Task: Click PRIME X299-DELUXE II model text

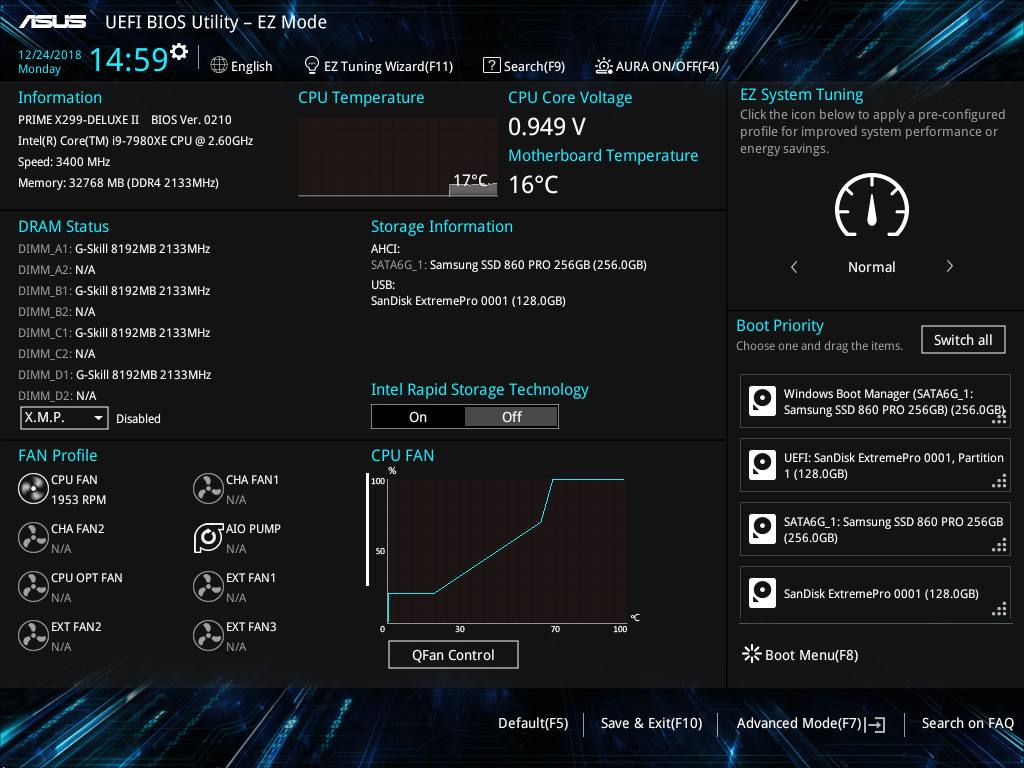Action: tap(78, 120)
